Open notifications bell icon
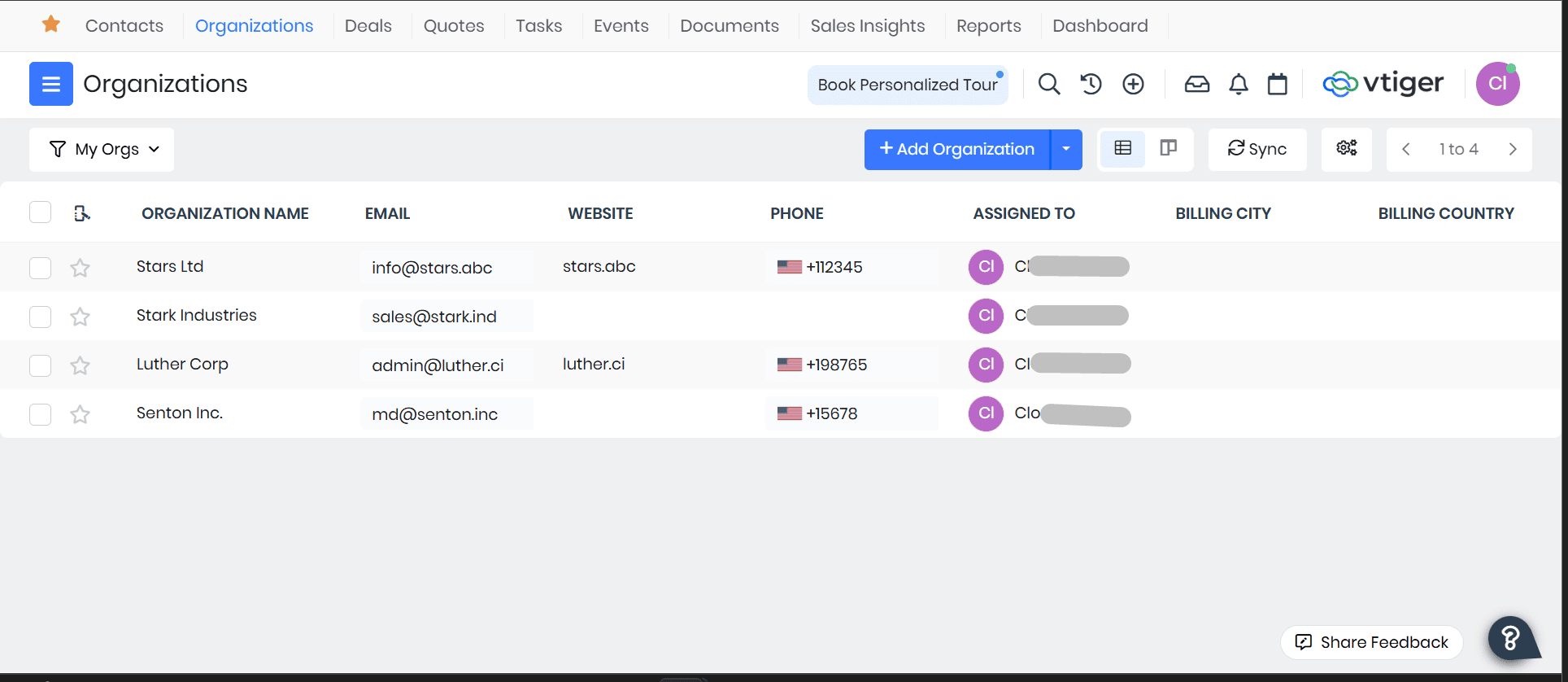 (1238, 84)
